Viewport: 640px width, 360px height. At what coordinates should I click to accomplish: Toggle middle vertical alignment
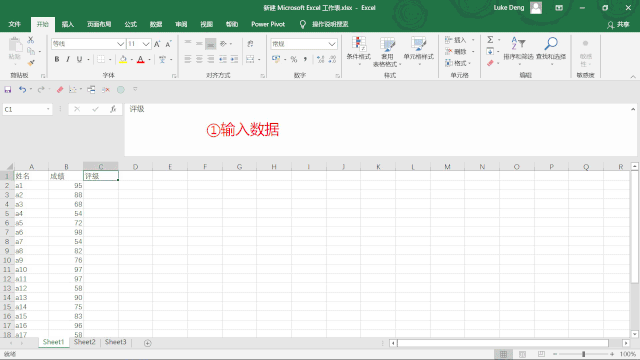[199, 43]
